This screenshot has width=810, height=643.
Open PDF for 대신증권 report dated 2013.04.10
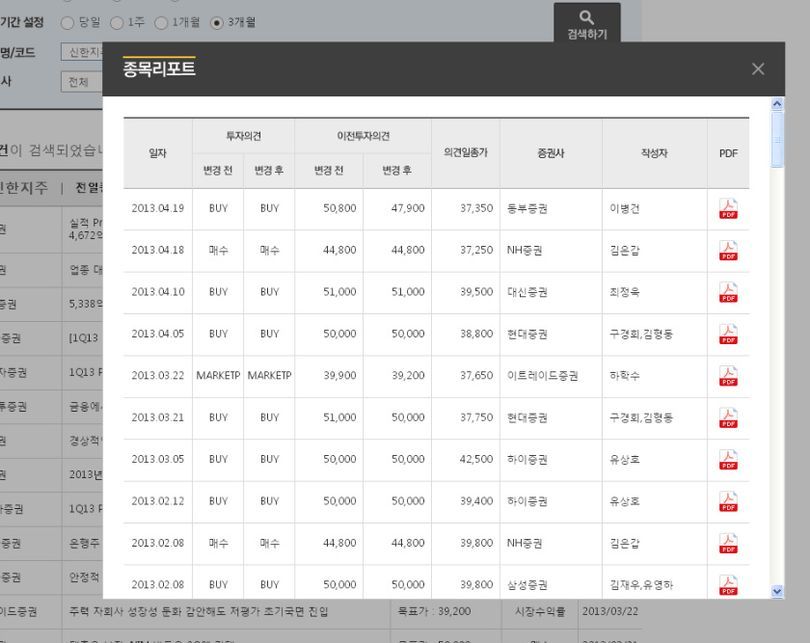tap(728, 293)
